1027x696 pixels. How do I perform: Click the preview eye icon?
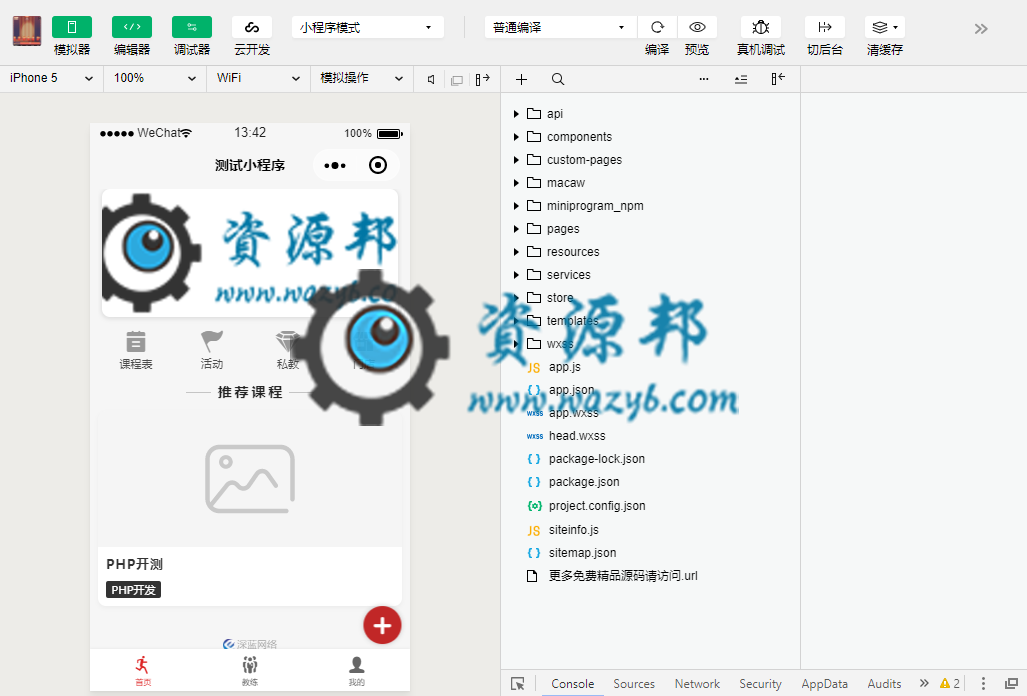coord(697,27)
